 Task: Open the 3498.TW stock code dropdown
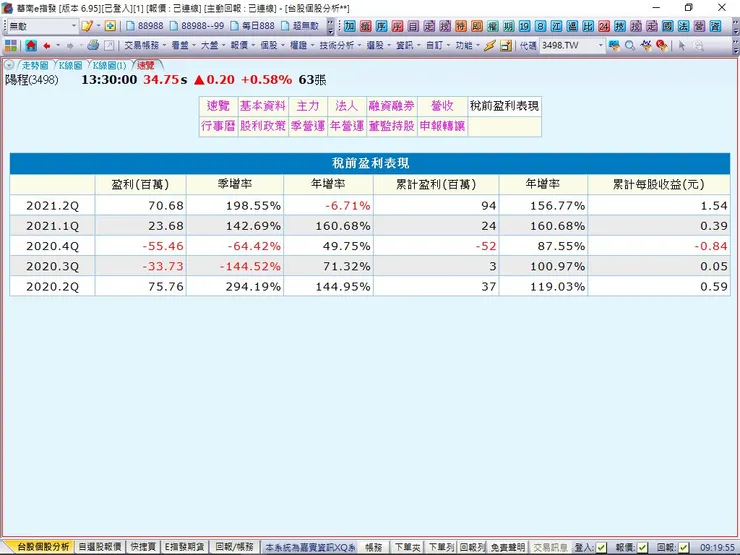[600, 45]
